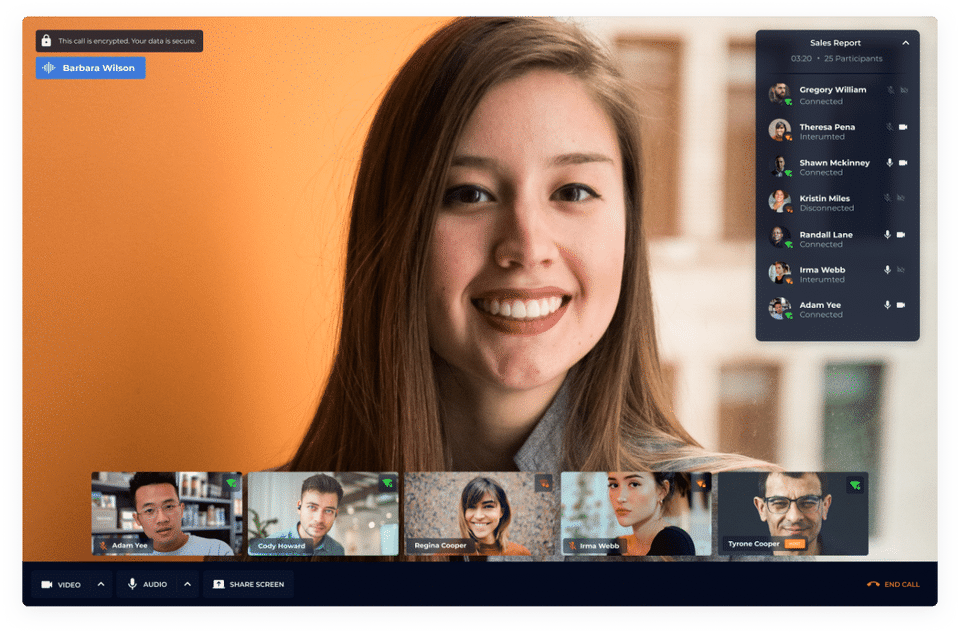Select Adam Yee's video thumbnail

tap(167, 513)
